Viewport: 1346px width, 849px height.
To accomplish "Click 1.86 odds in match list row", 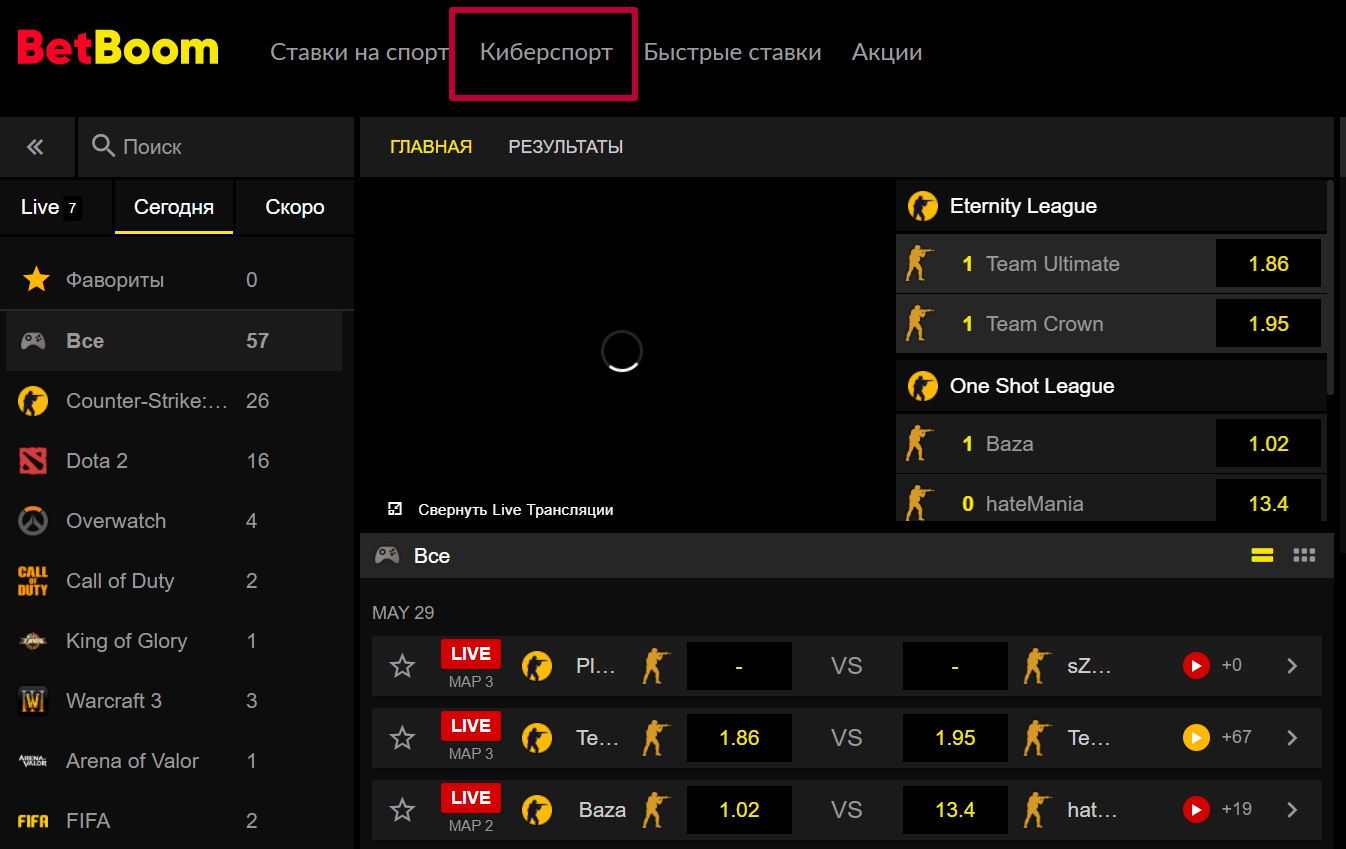I will click(x=739, y=738).
